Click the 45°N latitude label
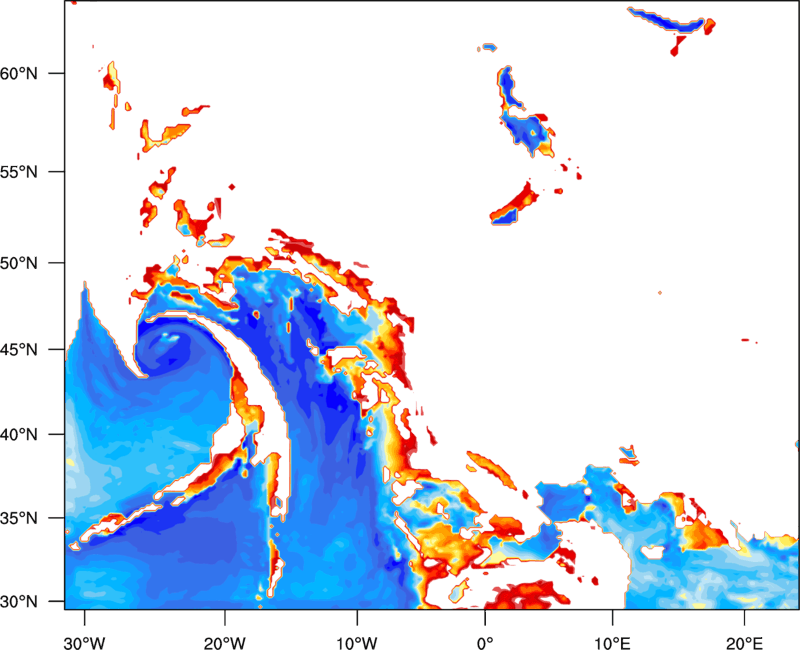 tap(19, 350)
